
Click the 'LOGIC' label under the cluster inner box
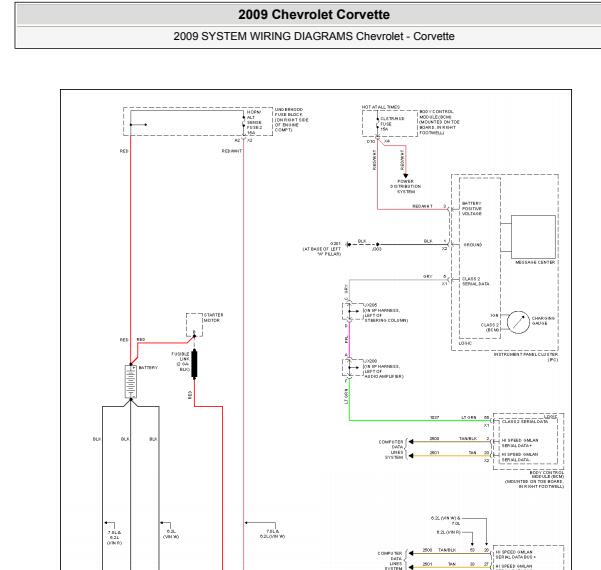coord(465,343)
